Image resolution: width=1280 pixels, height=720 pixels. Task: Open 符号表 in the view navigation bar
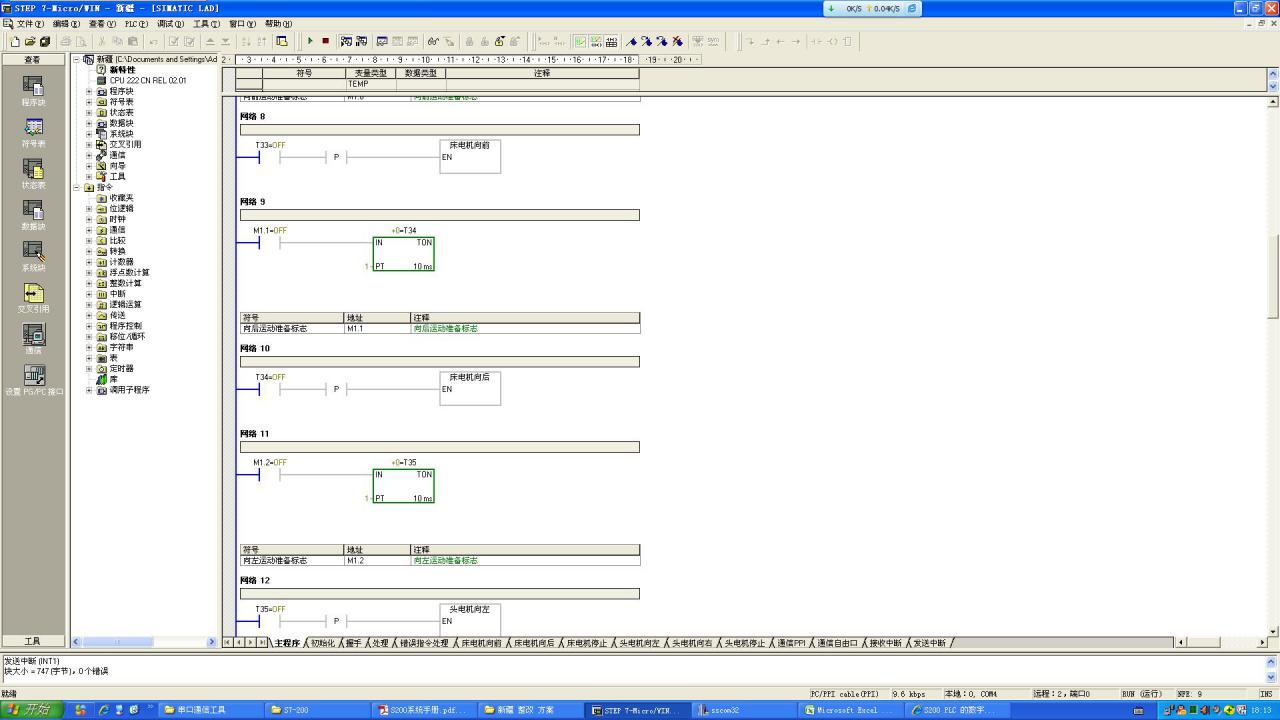click(x=33, y=132)
